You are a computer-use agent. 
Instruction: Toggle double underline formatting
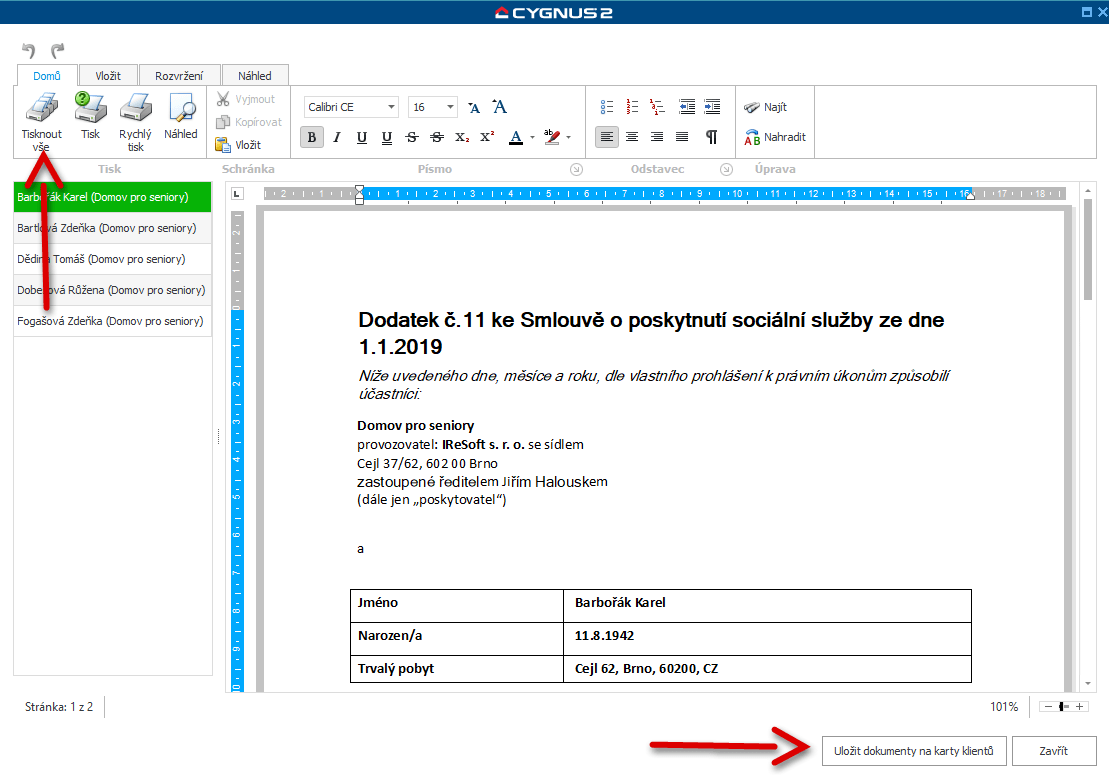(386, 137)
